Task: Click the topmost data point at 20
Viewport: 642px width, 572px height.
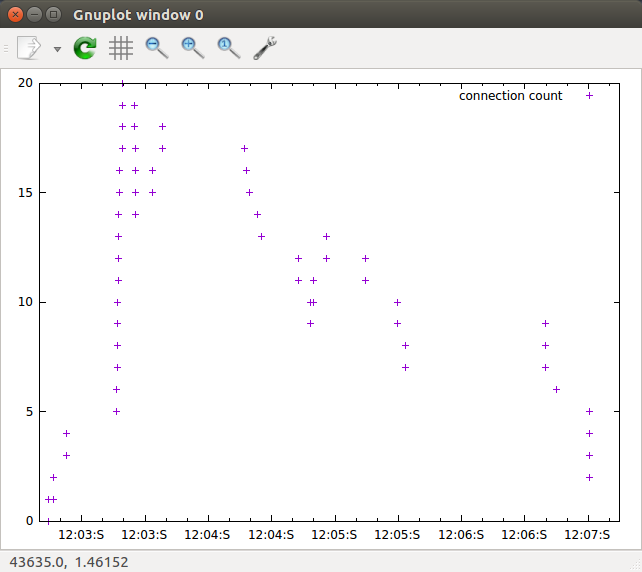Action: [x=122, y=83]
